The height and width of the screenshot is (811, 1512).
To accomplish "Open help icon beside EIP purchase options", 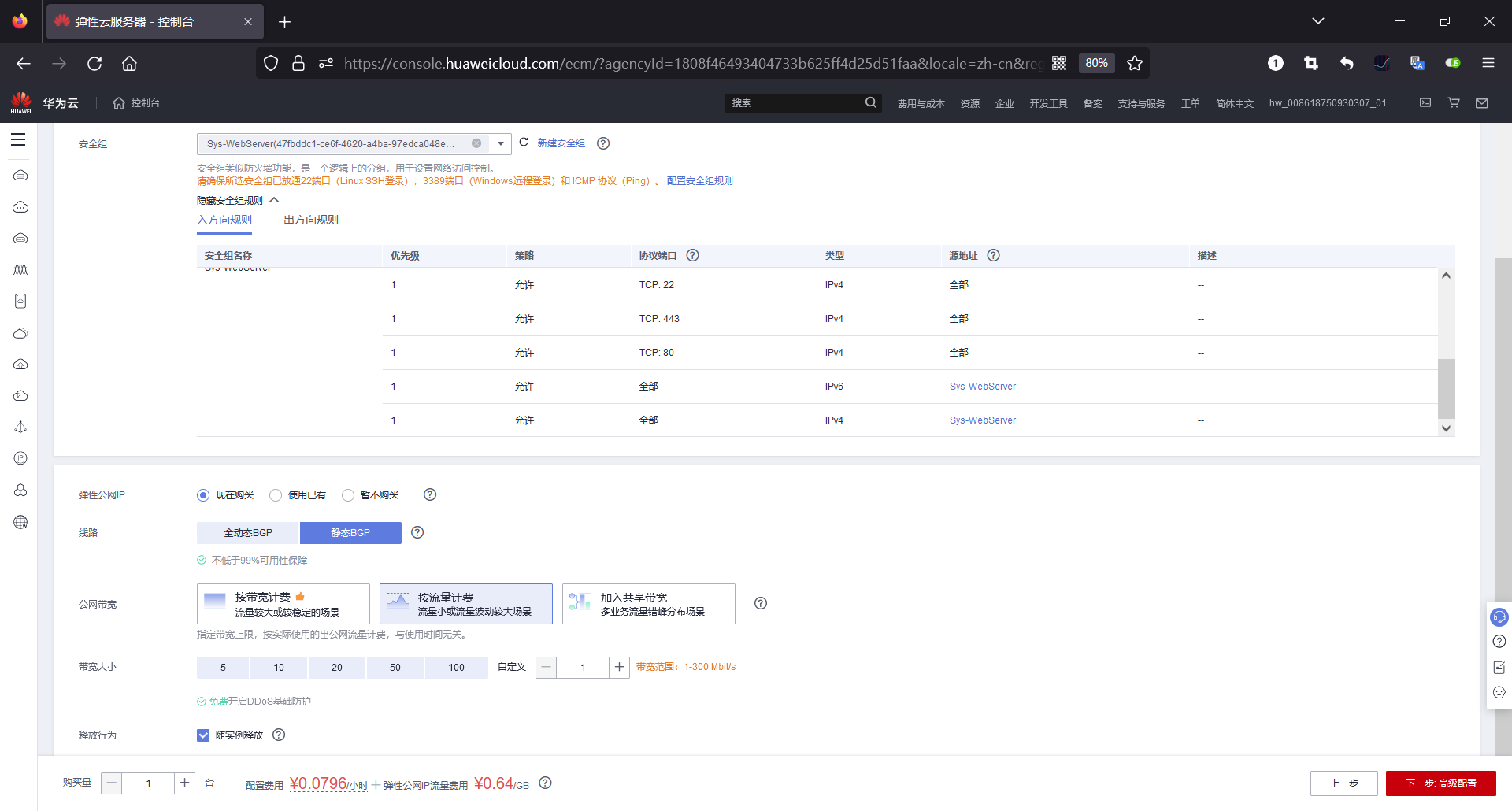I will click(430, 494).
